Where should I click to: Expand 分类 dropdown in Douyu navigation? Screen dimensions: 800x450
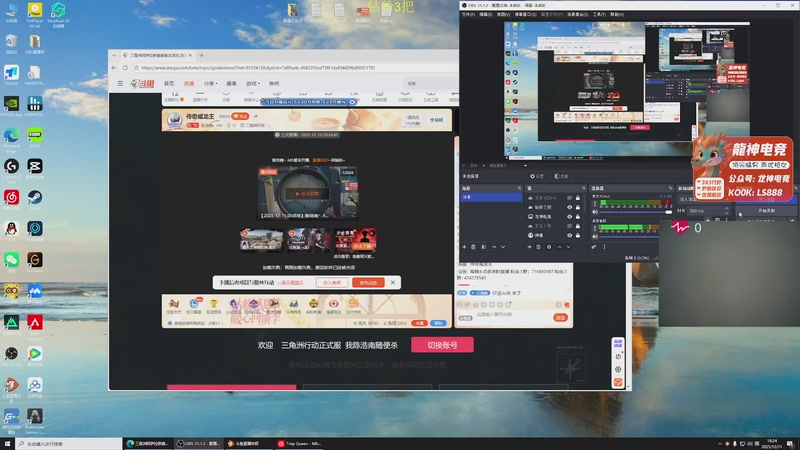pos(211,83)
